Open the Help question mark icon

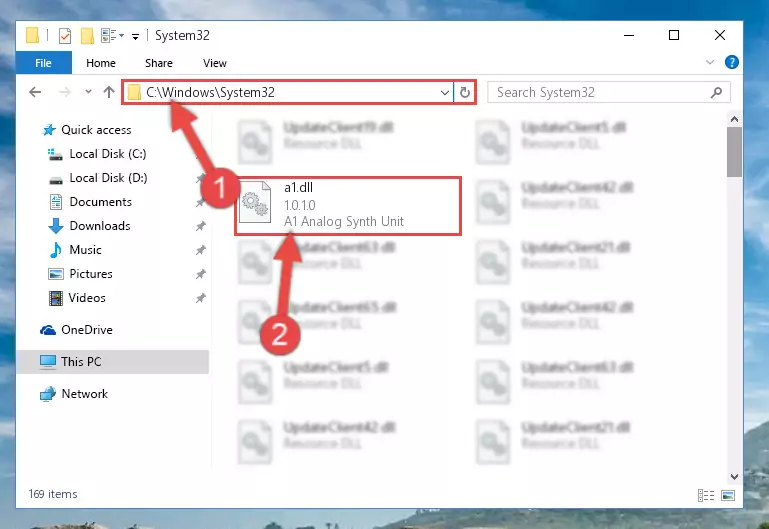coord(731,62)
